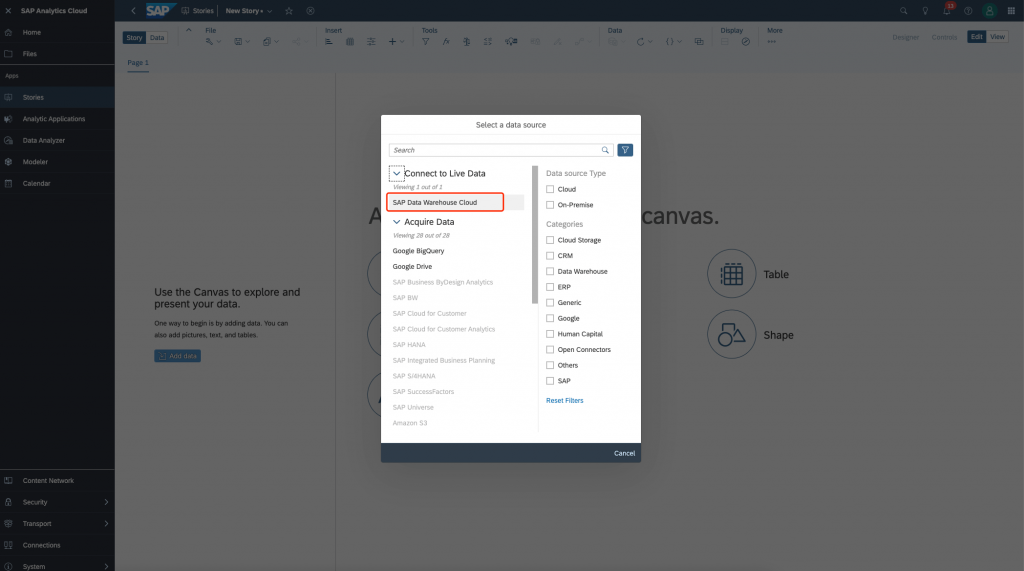Screen dimensions: 1024x571
Task: Click the global search icon in header
Action: (x=903, y=10)
